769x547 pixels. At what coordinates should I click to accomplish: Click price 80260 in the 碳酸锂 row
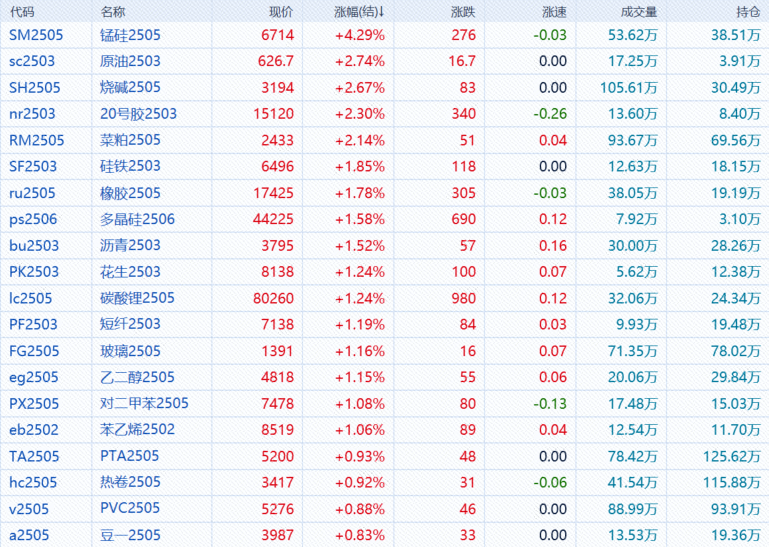click(273, 298)
